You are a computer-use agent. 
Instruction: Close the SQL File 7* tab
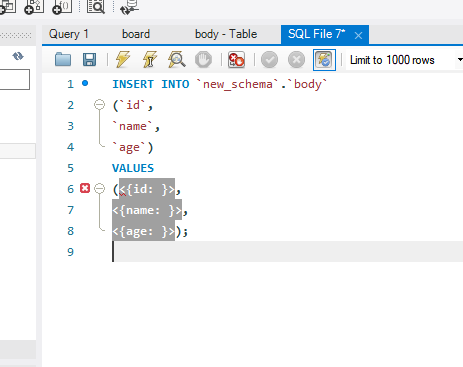(358, 35)
